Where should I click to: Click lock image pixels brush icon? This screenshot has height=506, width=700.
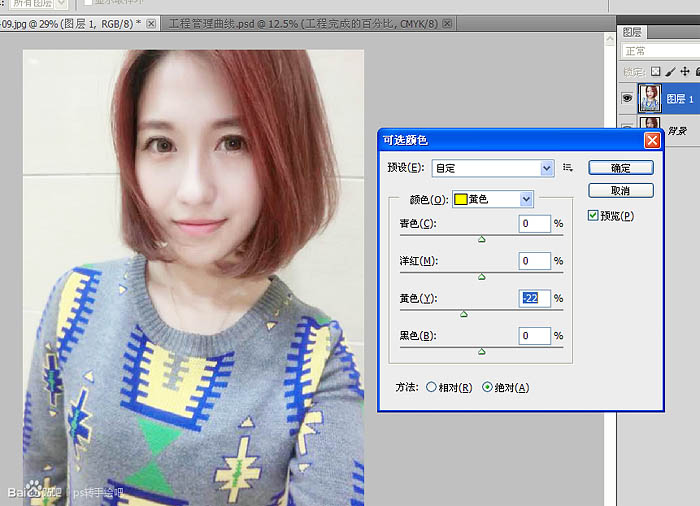click(x=670, y=72)
